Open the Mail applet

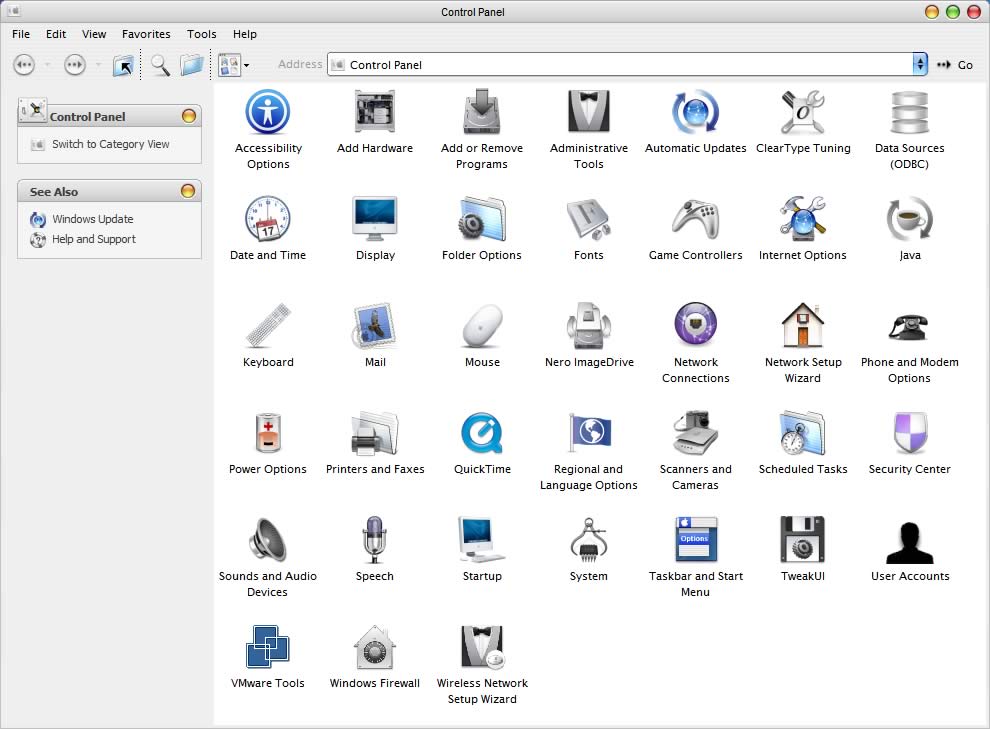375,326
